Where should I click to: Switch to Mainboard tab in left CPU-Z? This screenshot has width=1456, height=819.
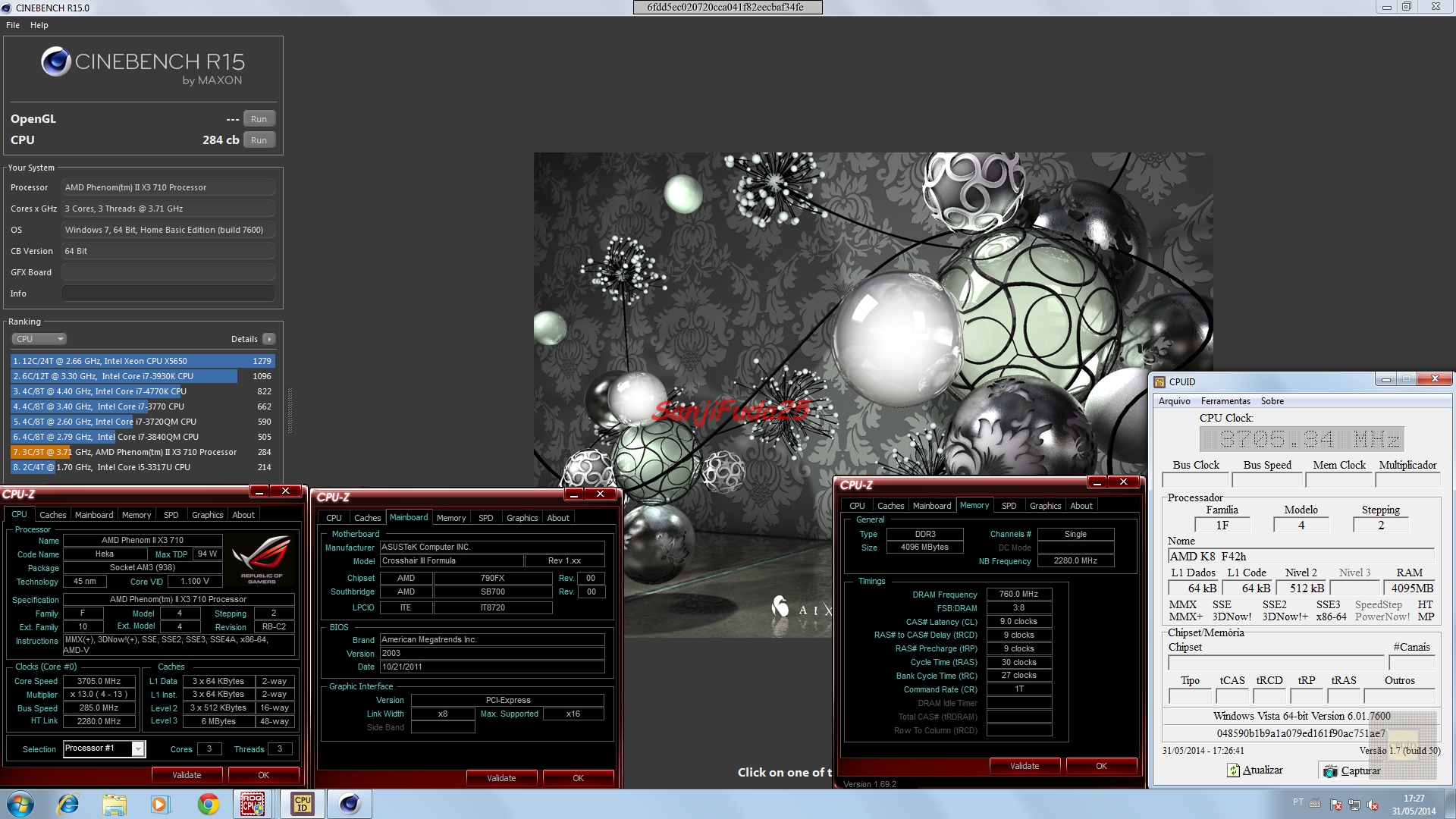(94, 515)
